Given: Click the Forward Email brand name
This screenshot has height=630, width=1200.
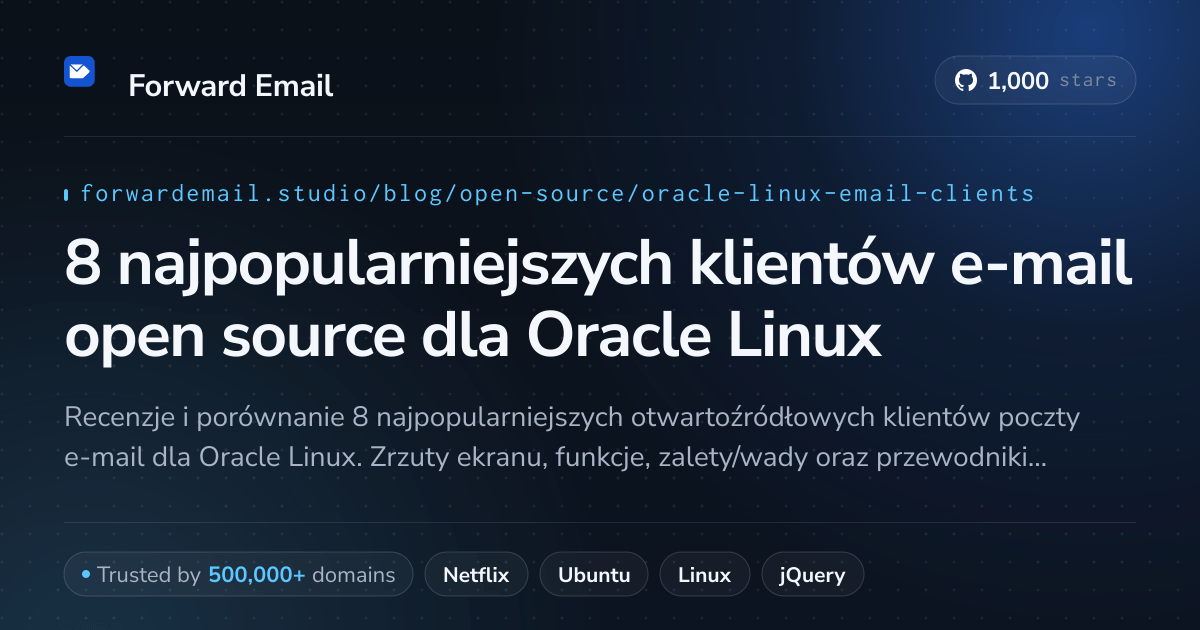Looking at the screenshot, I should point(231,86).
